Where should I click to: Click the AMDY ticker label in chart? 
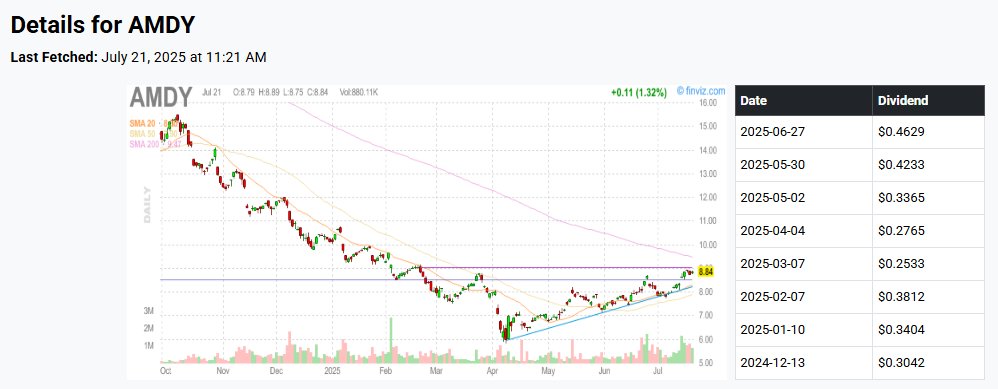(160, 97)
